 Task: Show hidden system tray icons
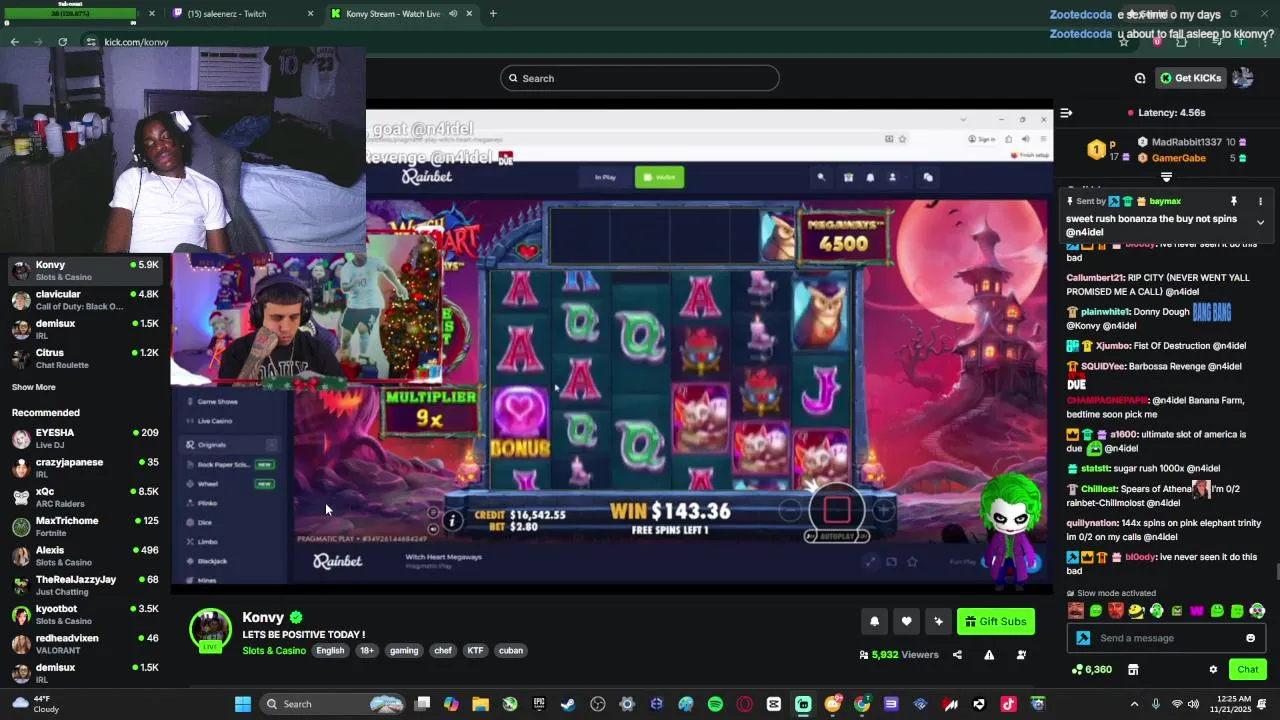point(1134,704)
